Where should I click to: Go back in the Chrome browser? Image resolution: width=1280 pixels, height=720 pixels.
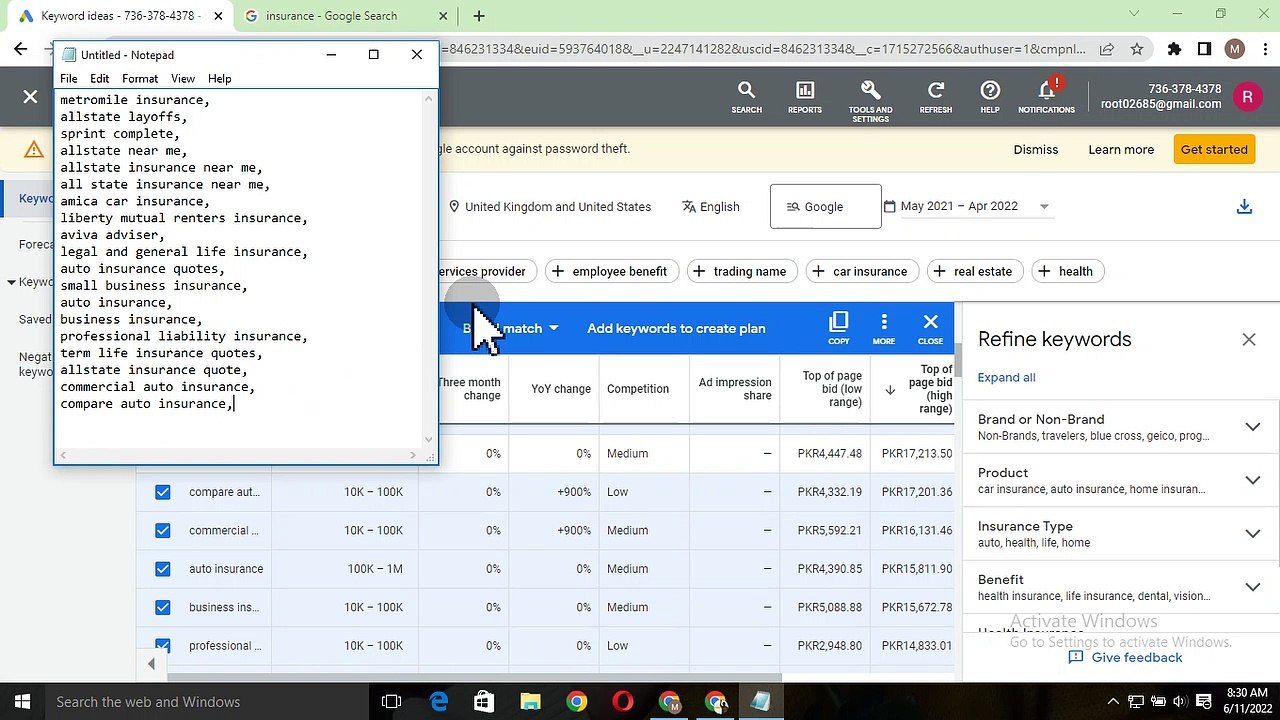click(x=21, y=49)
